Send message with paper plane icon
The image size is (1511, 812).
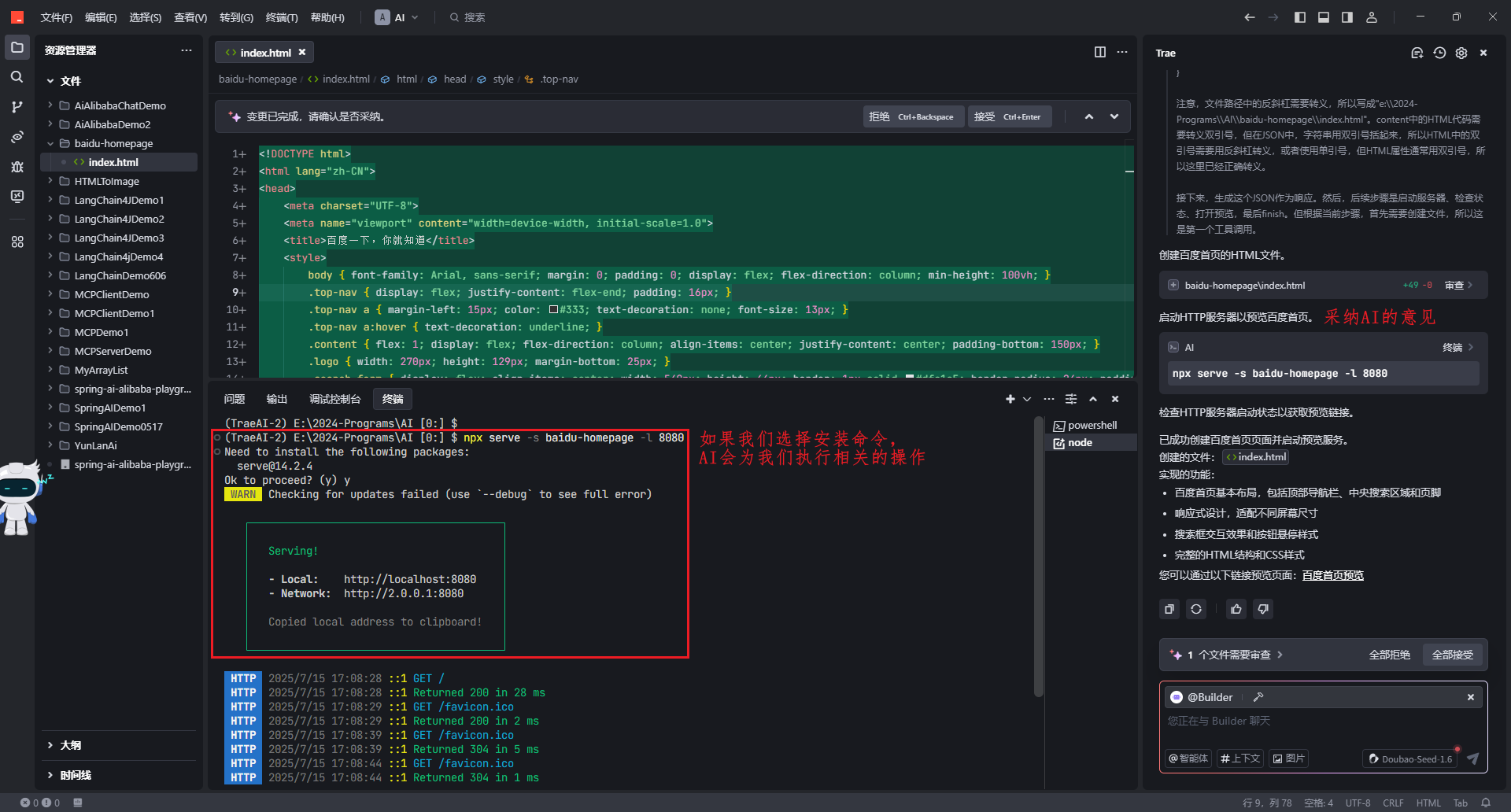point(1472,758)
